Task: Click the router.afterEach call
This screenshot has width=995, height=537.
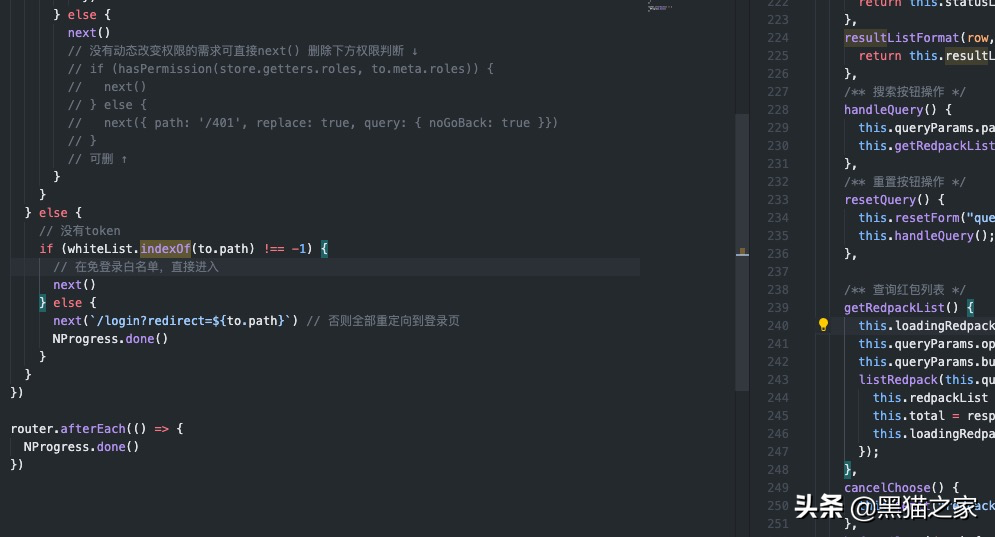Action: tap(97, 429)
